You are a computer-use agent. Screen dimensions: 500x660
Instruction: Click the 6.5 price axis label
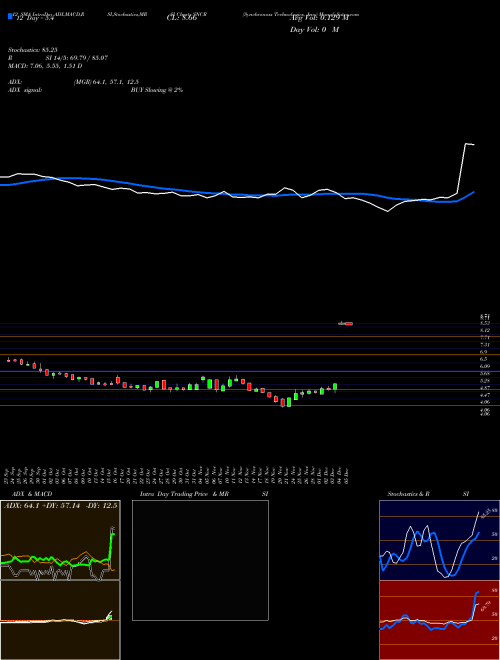[484, 359]
